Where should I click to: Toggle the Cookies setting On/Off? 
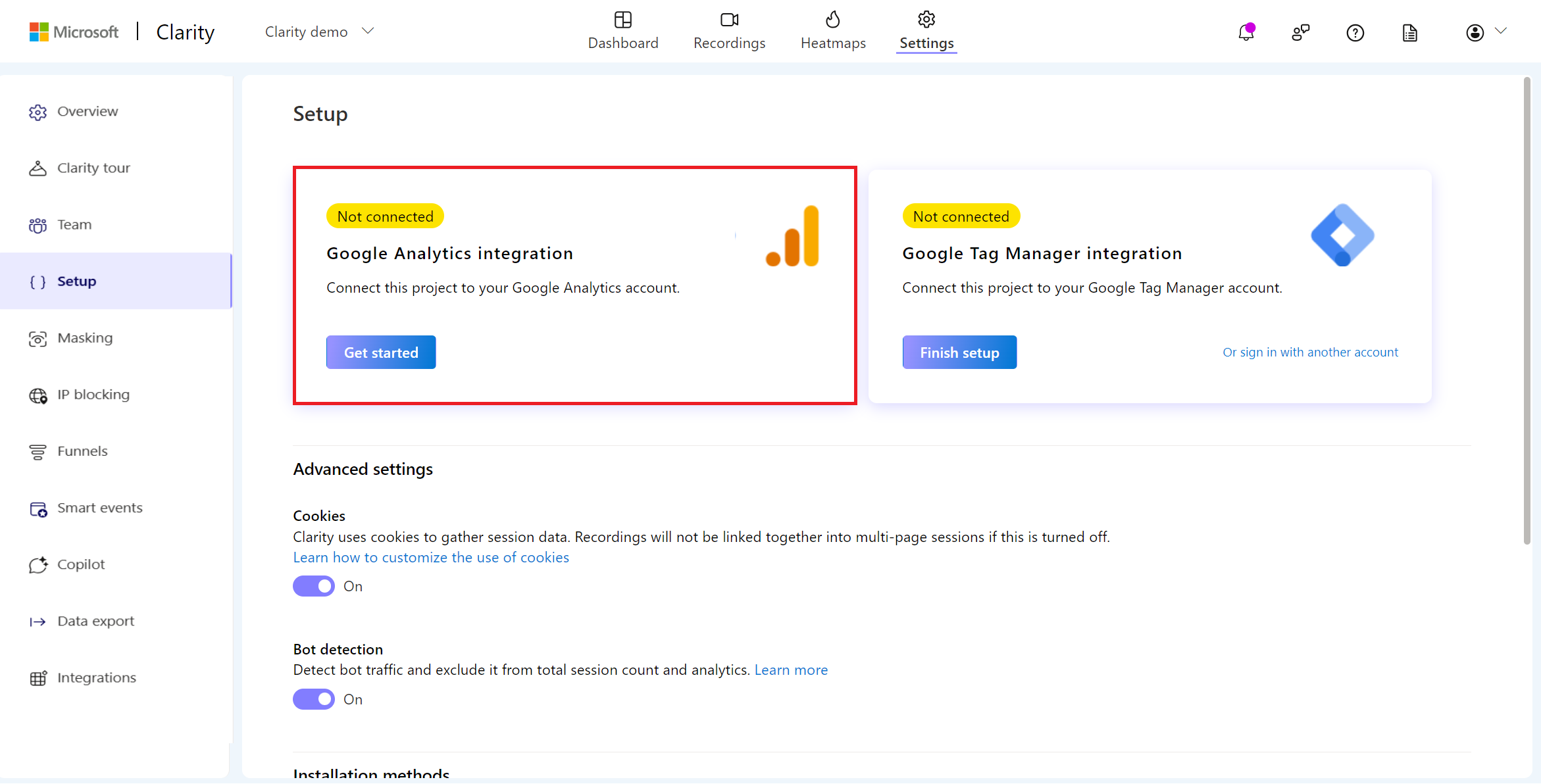click(x=313, y=585)
